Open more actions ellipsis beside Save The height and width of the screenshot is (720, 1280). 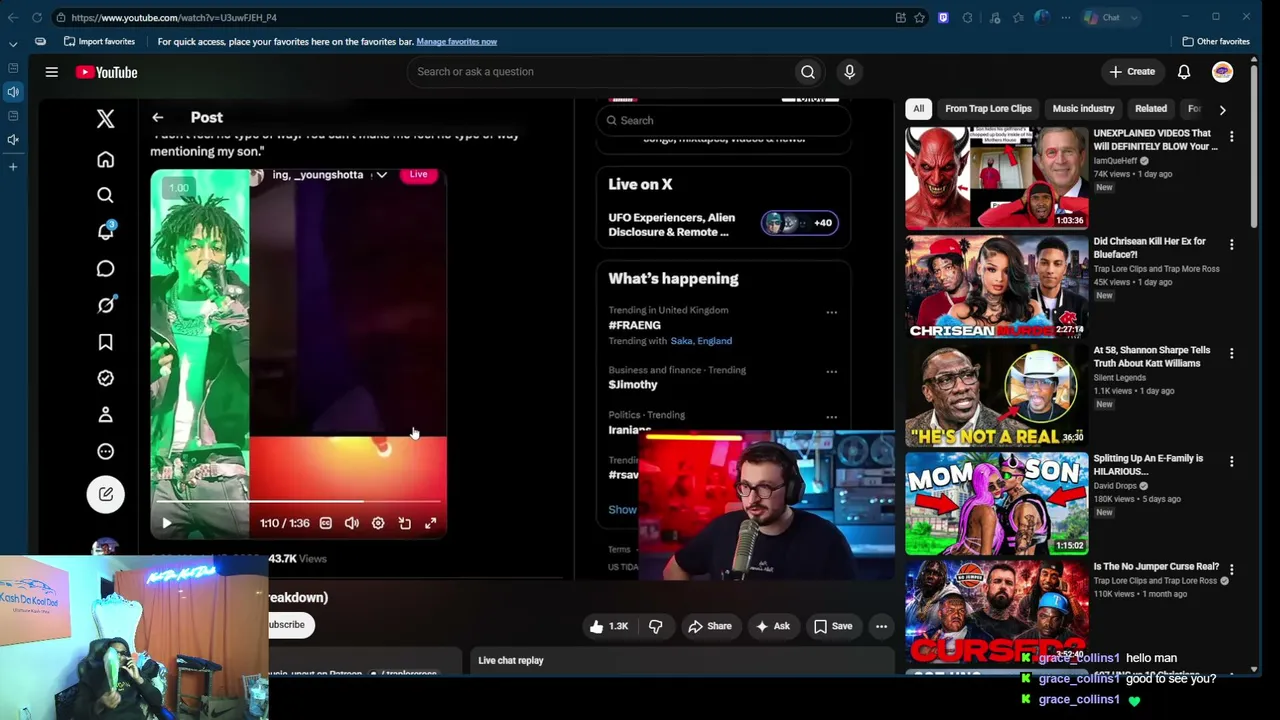881,626
